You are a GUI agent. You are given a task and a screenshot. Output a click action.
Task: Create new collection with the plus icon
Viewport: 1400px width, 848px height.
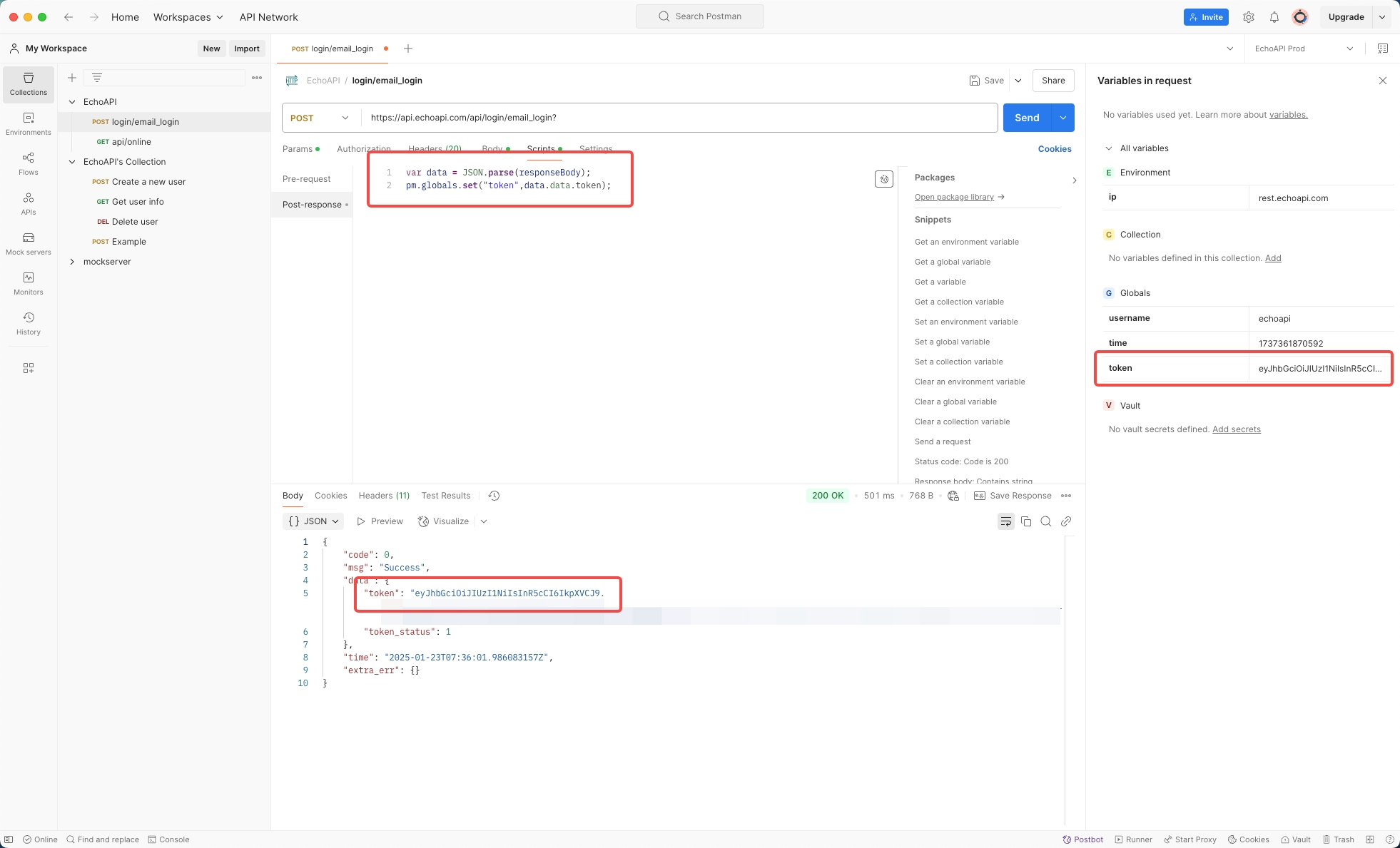point(72,78)
